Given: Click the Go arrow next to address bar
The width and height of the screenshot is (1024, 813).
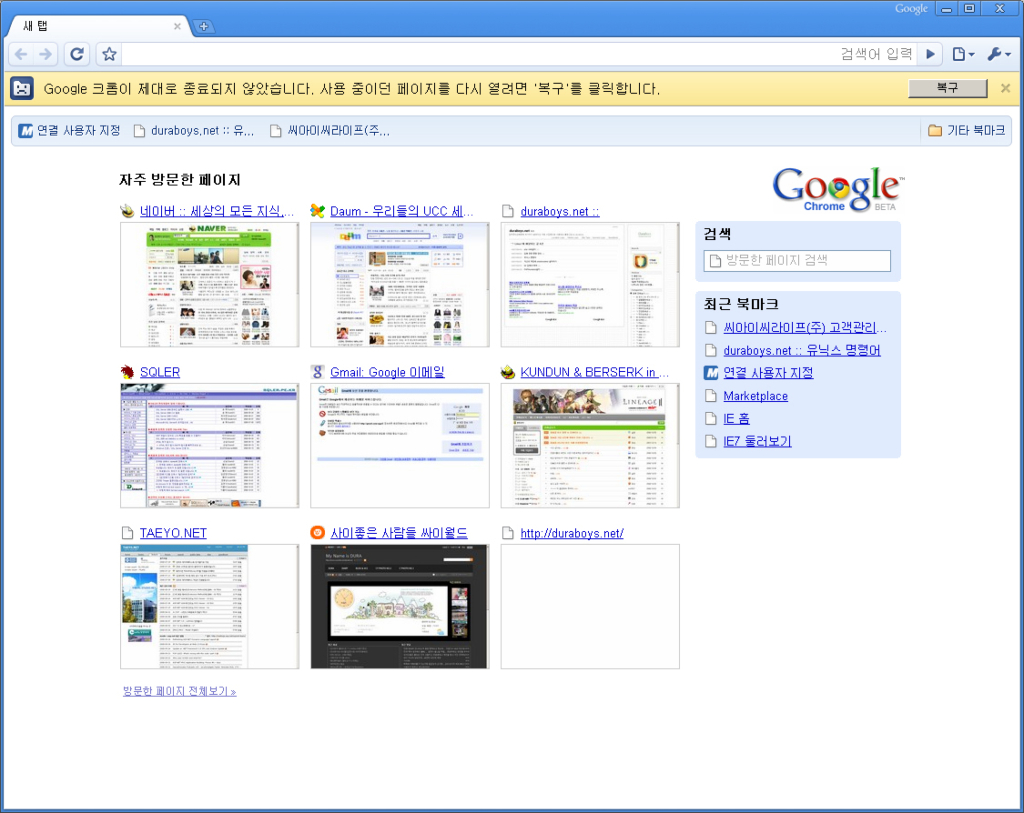Looking at the screenshot, I should [x=930, y=54].
